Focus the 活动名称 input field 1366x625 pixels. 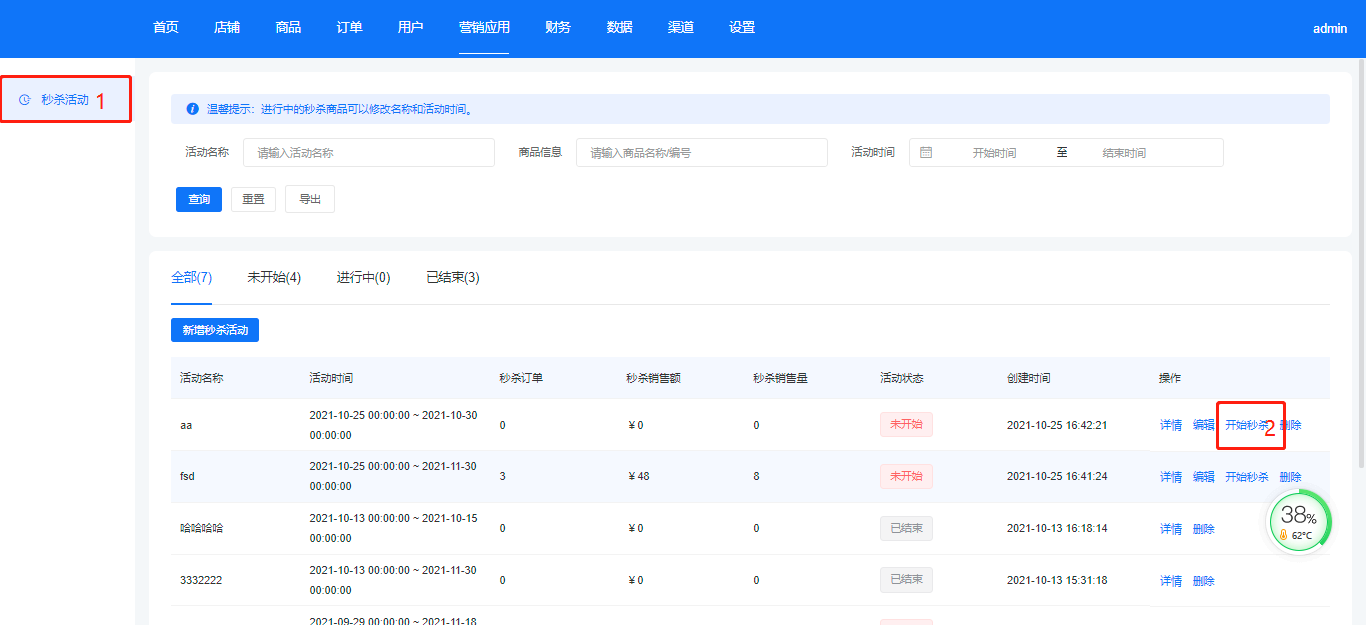pos(368,153)
